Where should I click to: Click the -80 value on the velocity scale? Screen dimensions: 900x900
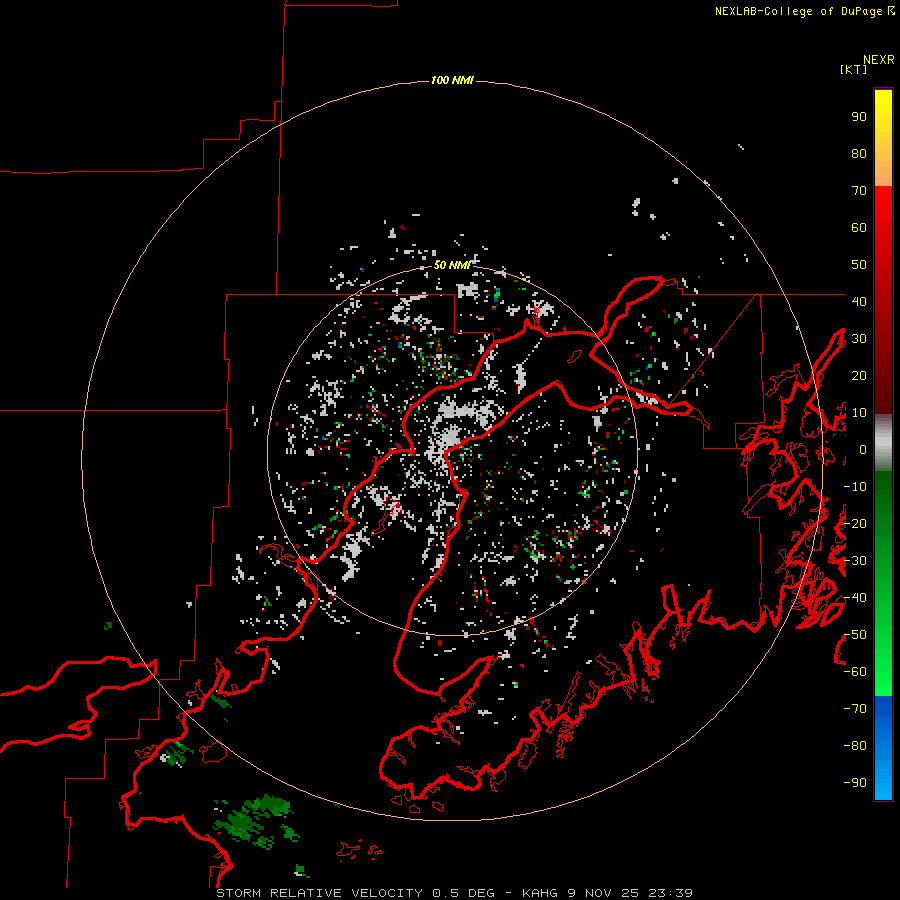click(855, 746)
